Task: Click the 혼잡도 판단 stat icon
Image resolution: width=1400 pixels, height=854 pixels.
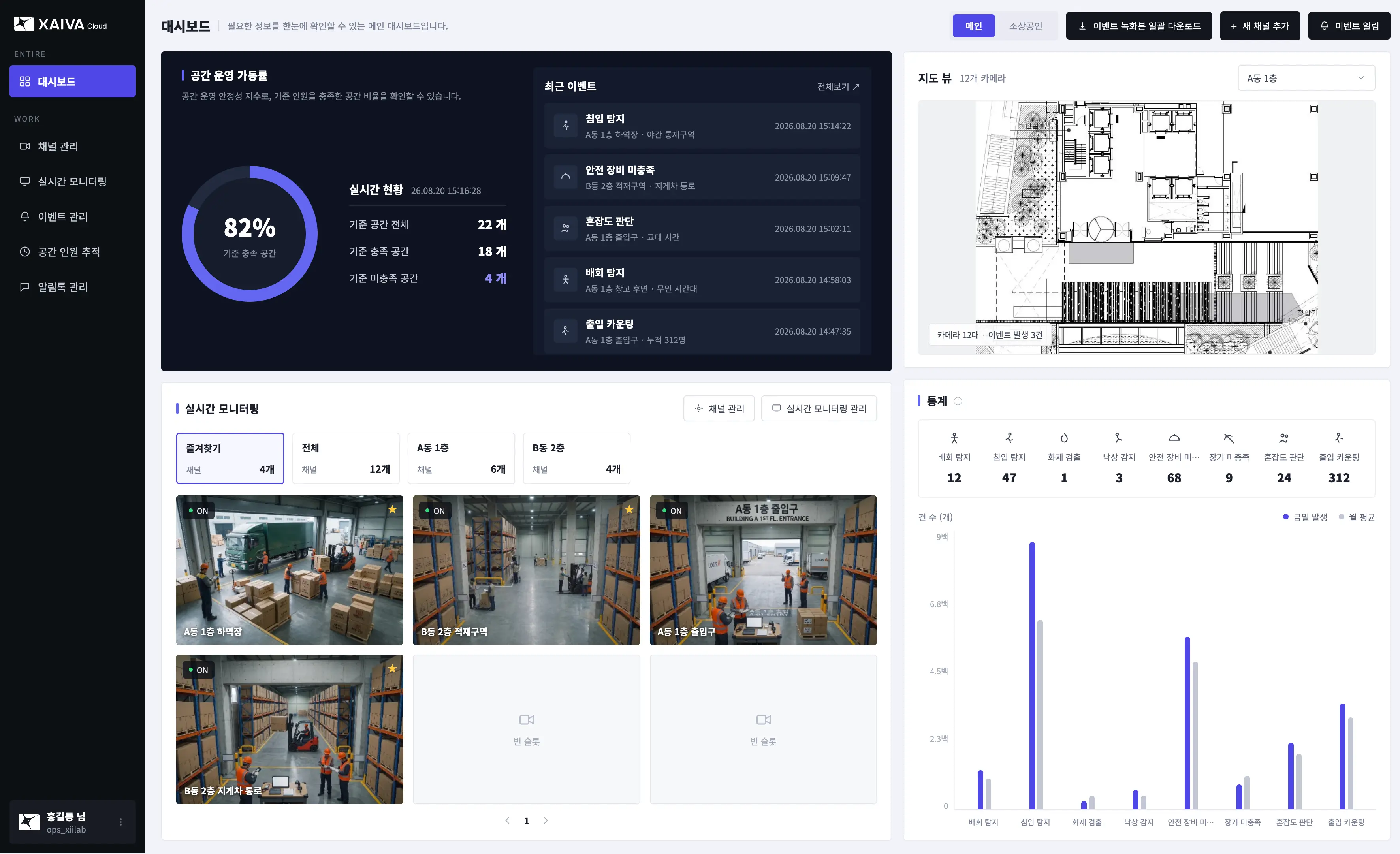Action: (x=1284, y=438)
